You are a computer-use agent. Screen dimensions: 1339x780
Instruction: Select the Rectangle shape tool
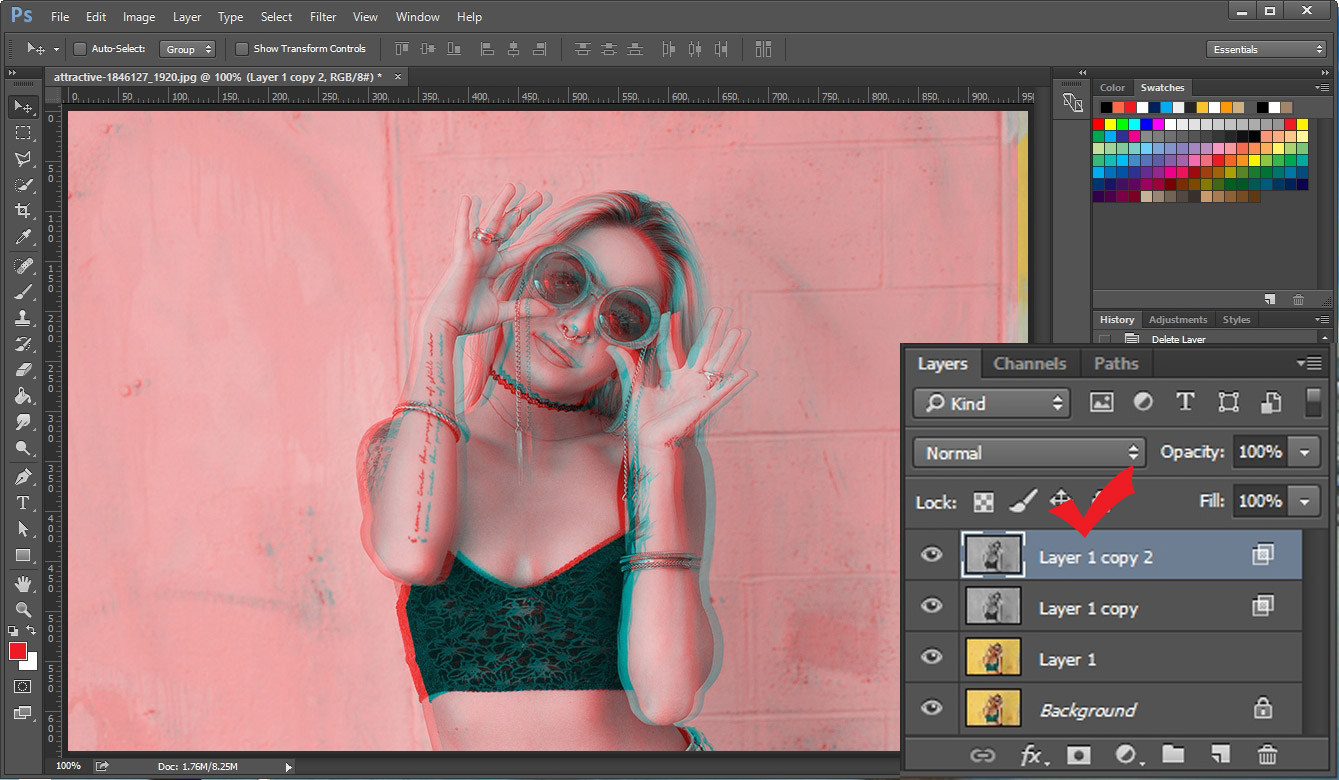point(23,555)
